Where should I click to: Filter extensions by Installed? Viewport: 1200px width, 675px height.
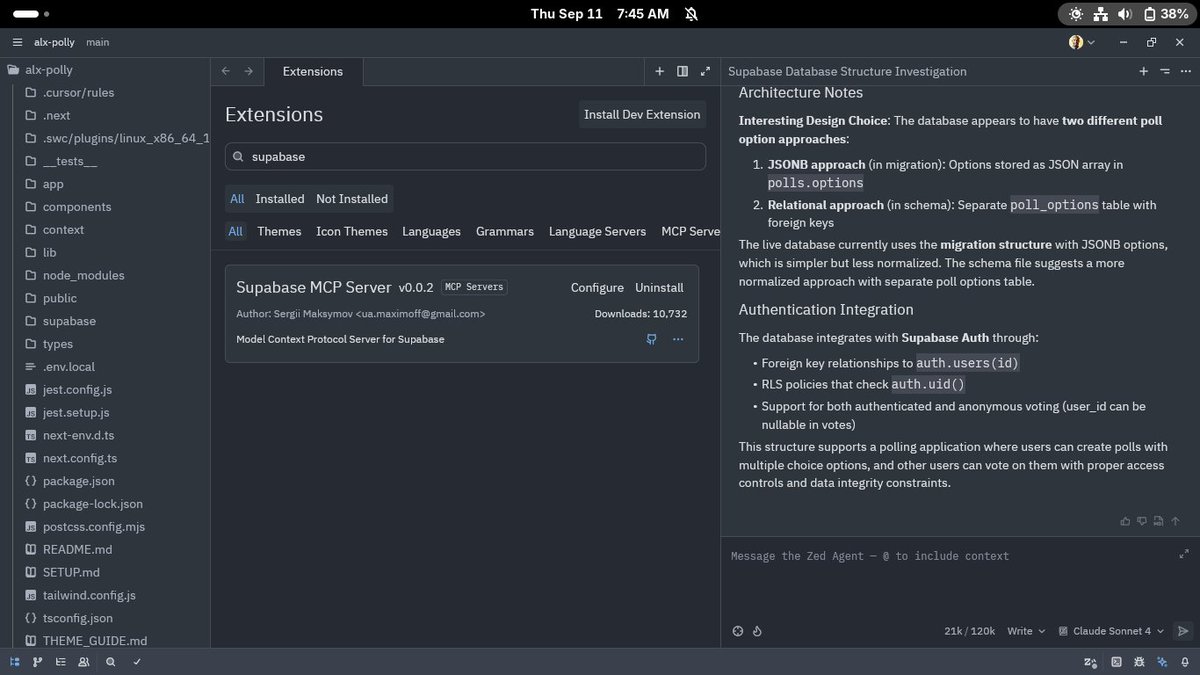(x=279, y=198)
